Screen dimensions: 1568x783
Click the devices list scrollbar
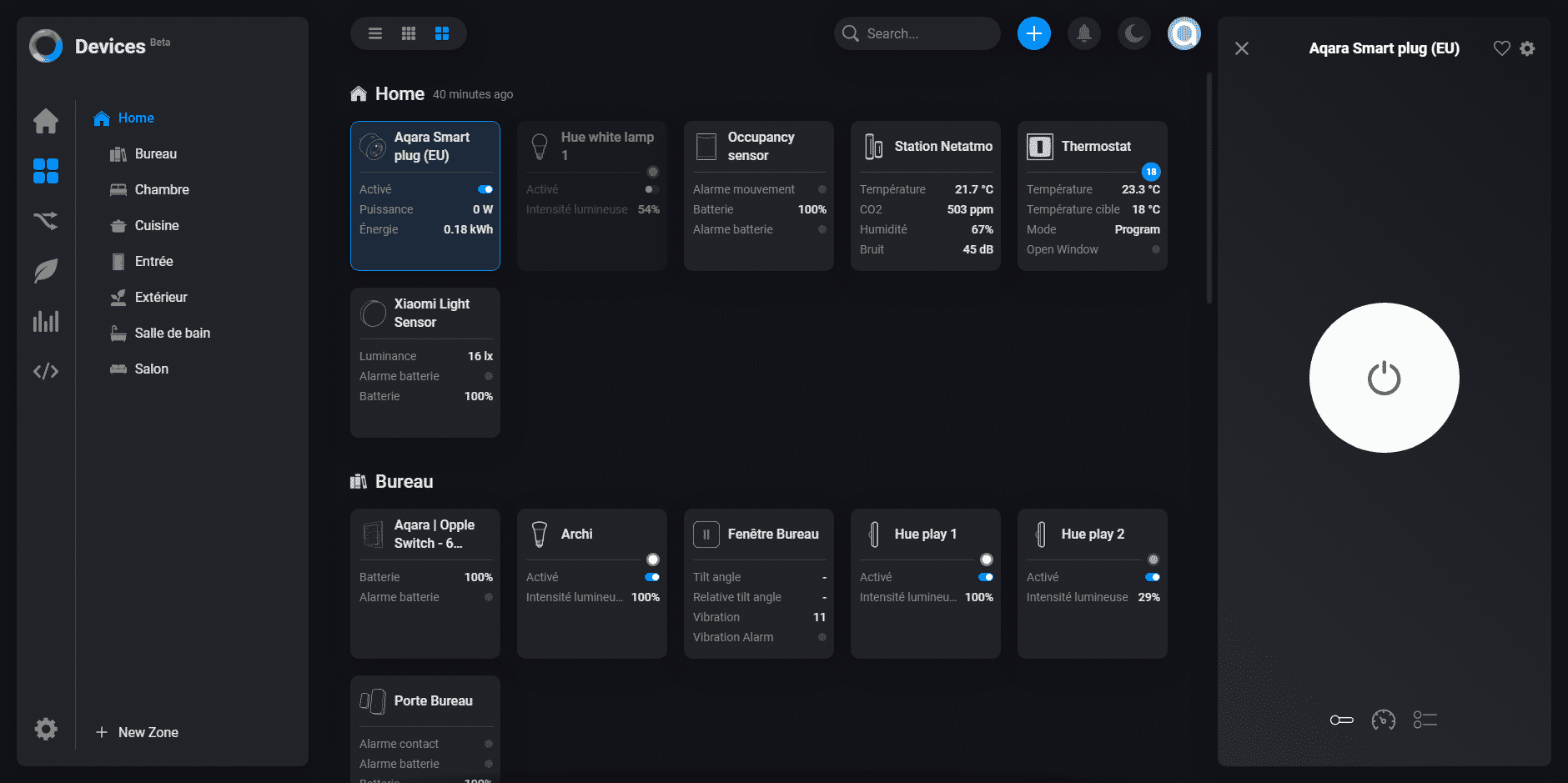click(x=1209, y=188)
